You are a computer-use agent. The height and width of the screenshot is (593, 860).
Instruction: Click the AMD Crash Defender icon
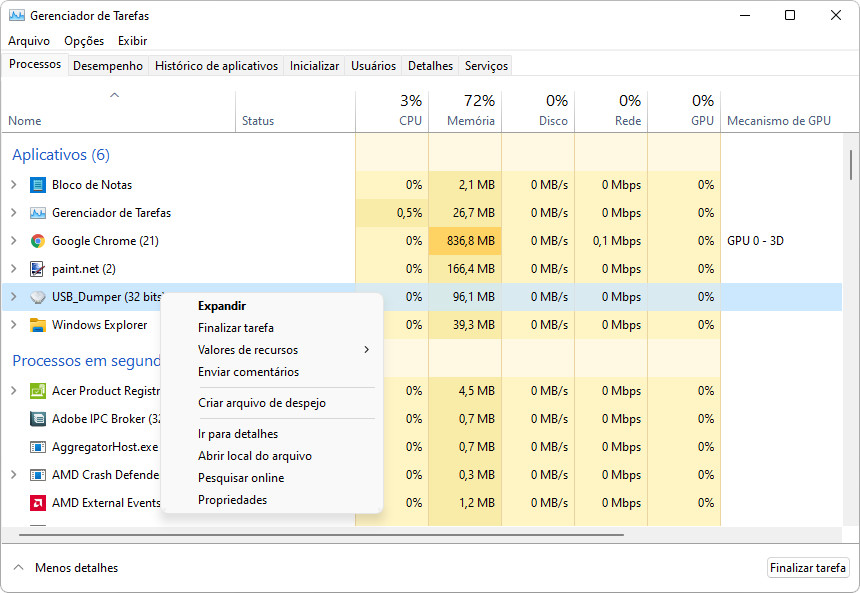pyautogui.click(x=37, y=475)
